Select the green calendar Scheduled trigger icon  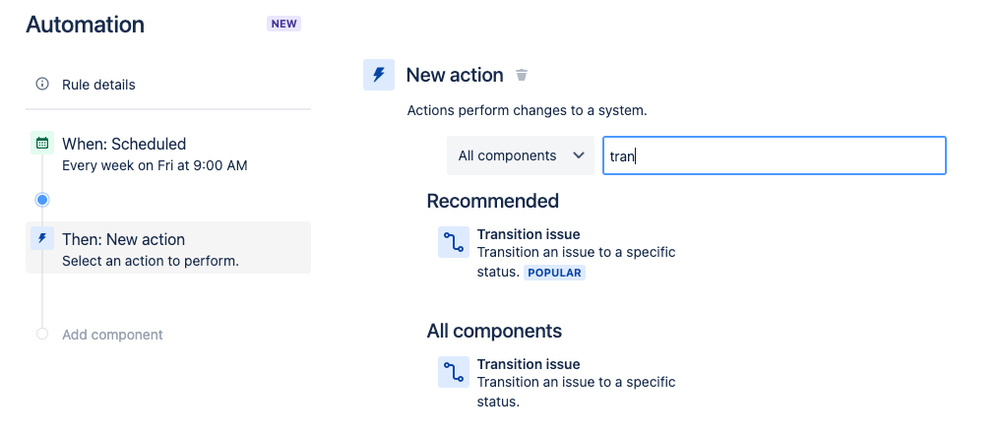(42, 143)
